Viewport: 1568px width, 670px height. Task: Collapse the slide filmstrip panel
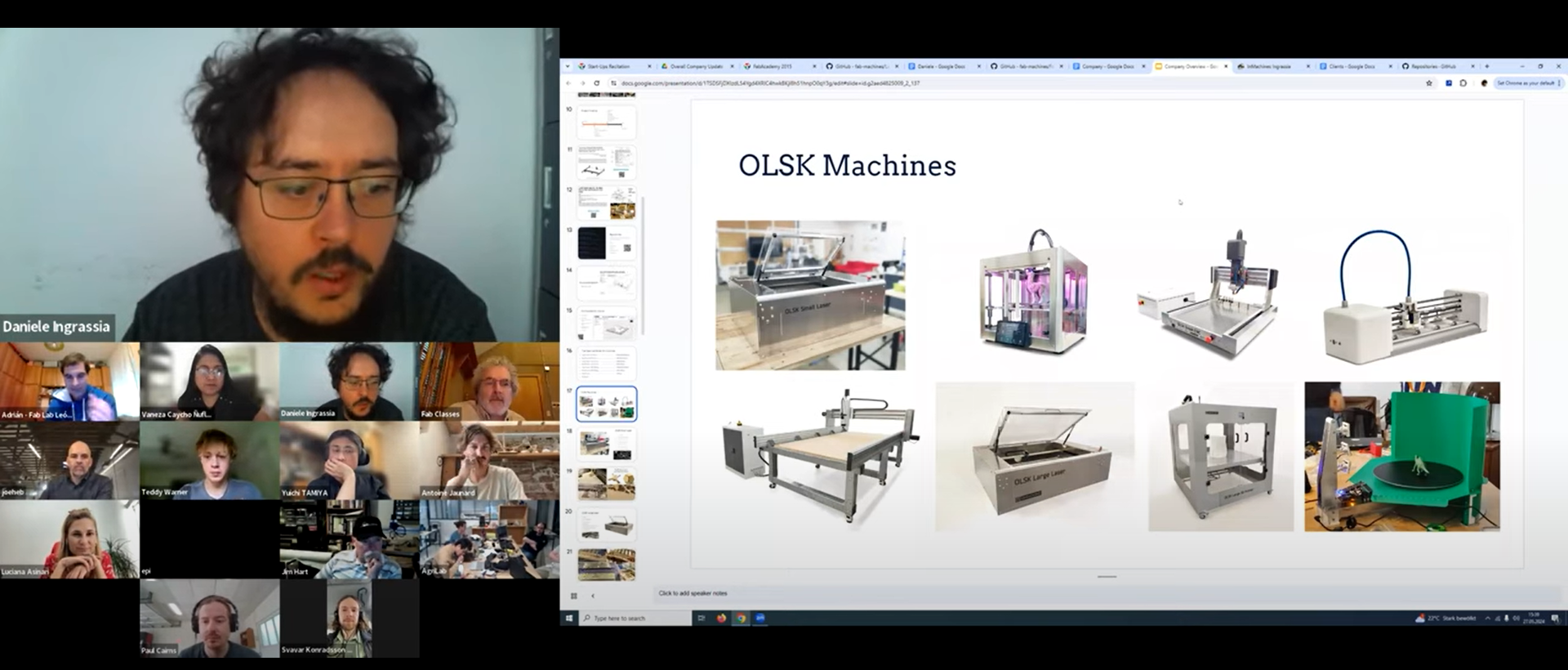(593, 596)
